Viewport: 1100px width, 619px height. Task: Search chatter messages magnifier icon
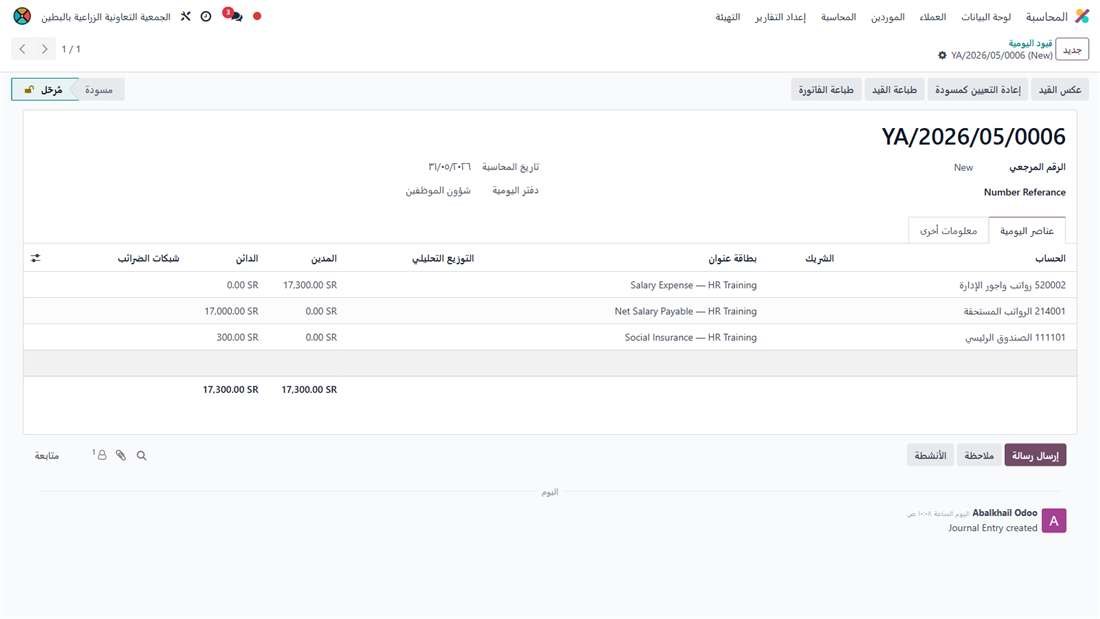pyautogui.click(x=142, y=455)
